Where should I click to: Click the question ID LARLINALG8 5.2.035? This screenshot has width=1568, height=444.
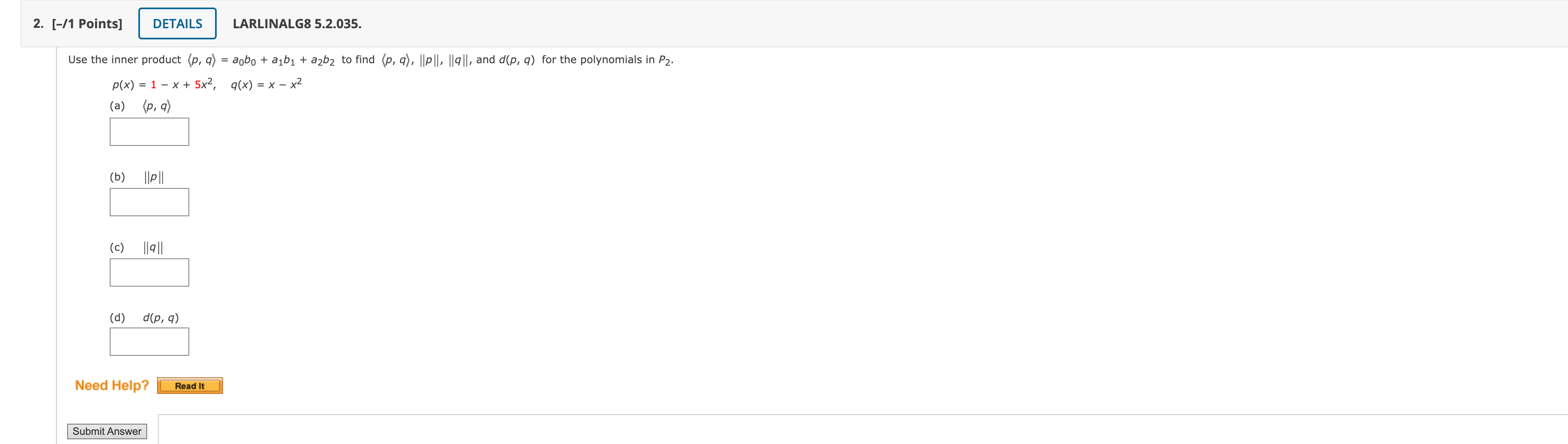(x=297, y=24)
